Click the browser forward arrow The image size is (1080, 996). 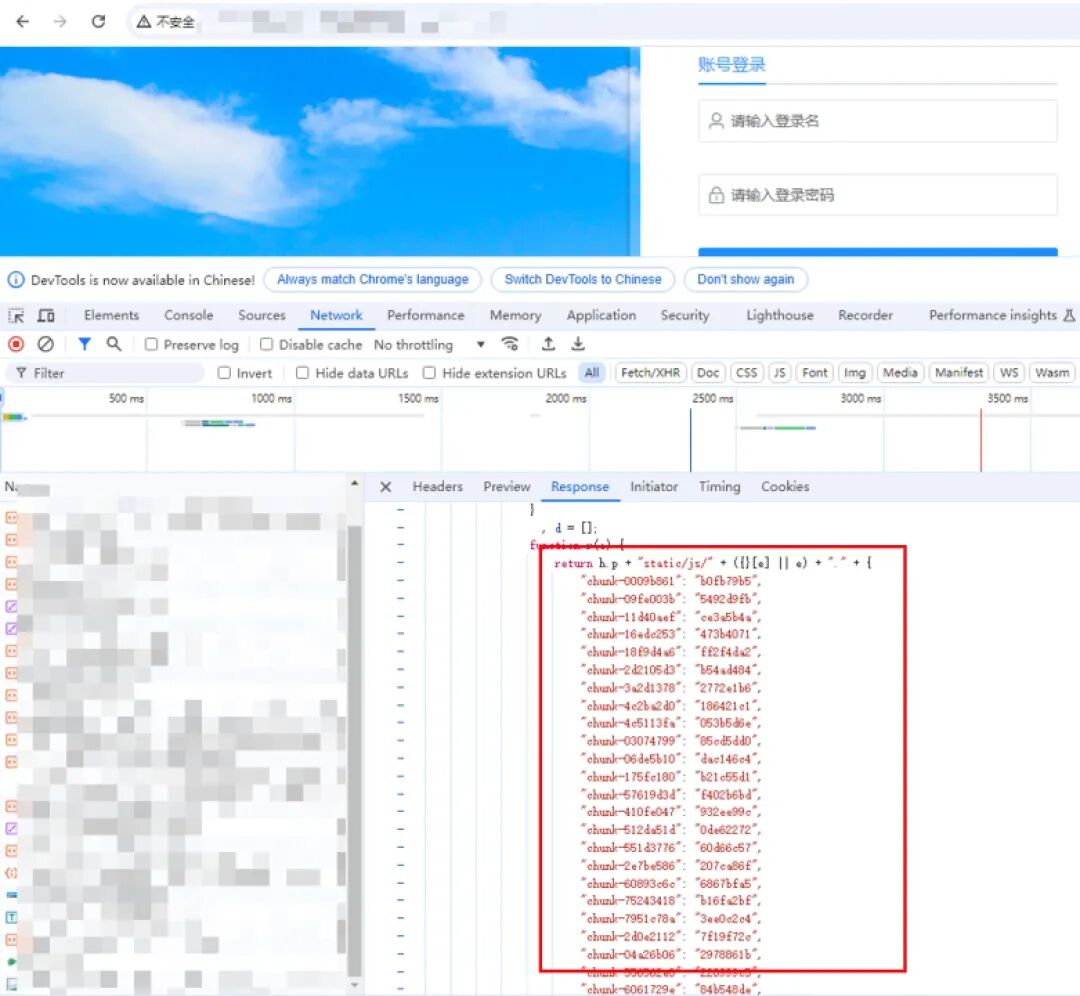(61, 21)
